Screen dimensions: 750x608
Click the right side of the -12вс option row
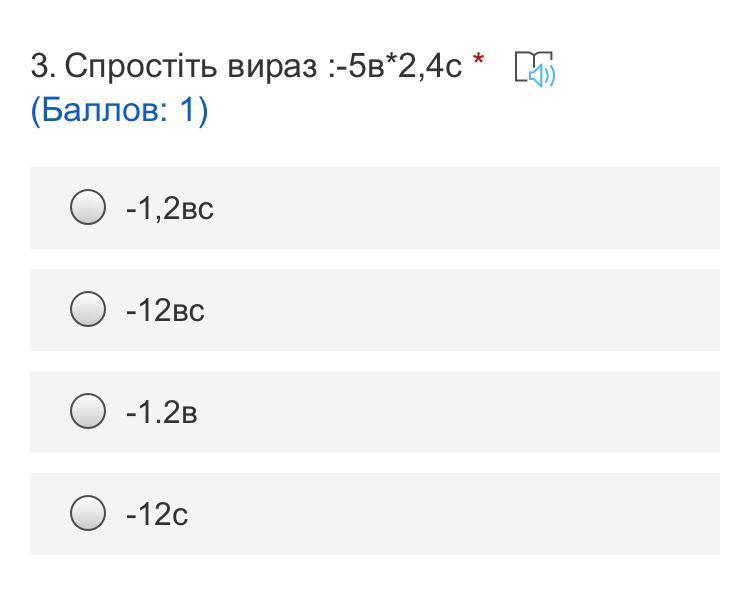point(600,310)
